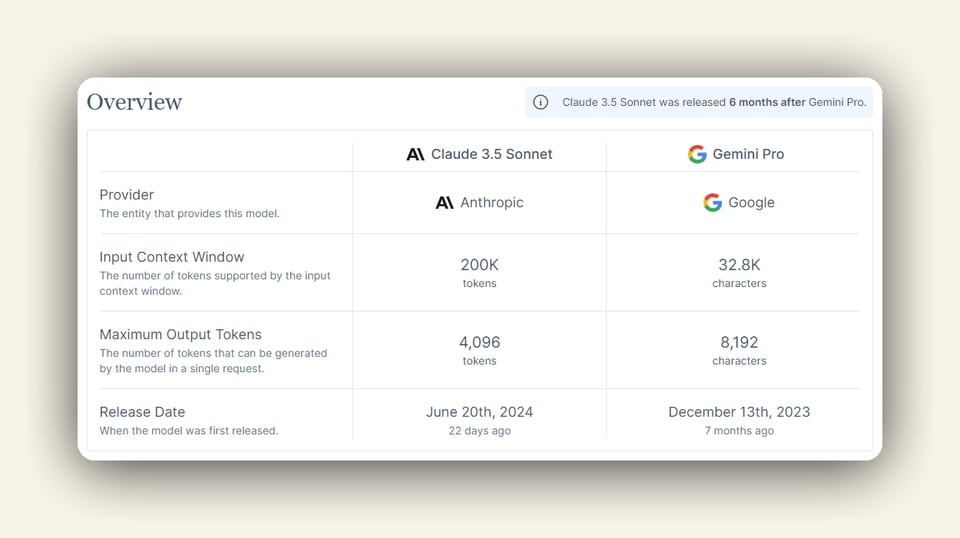Click the Anthropic provider name

point(492,203)
